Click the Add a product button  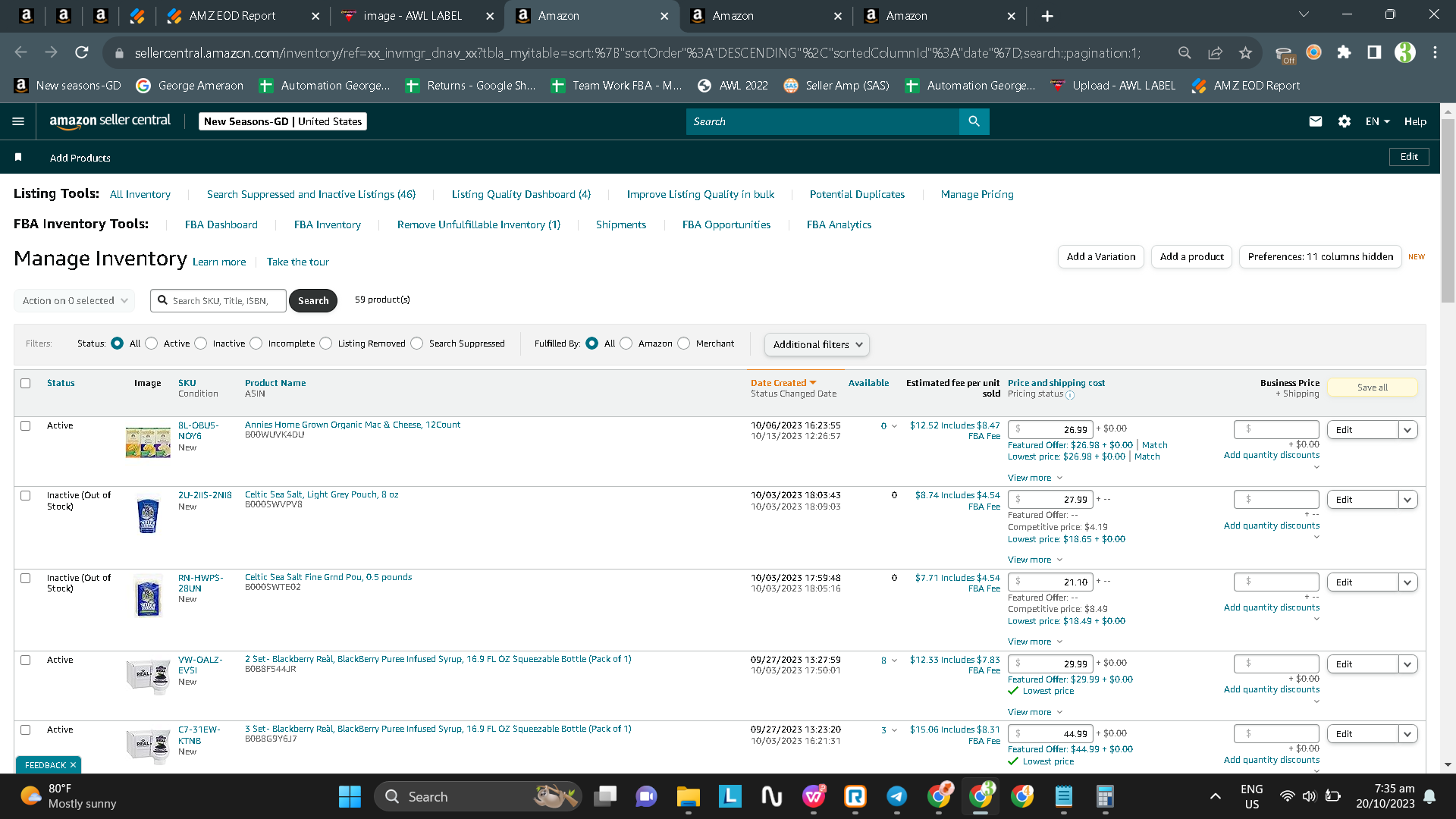1192,257
